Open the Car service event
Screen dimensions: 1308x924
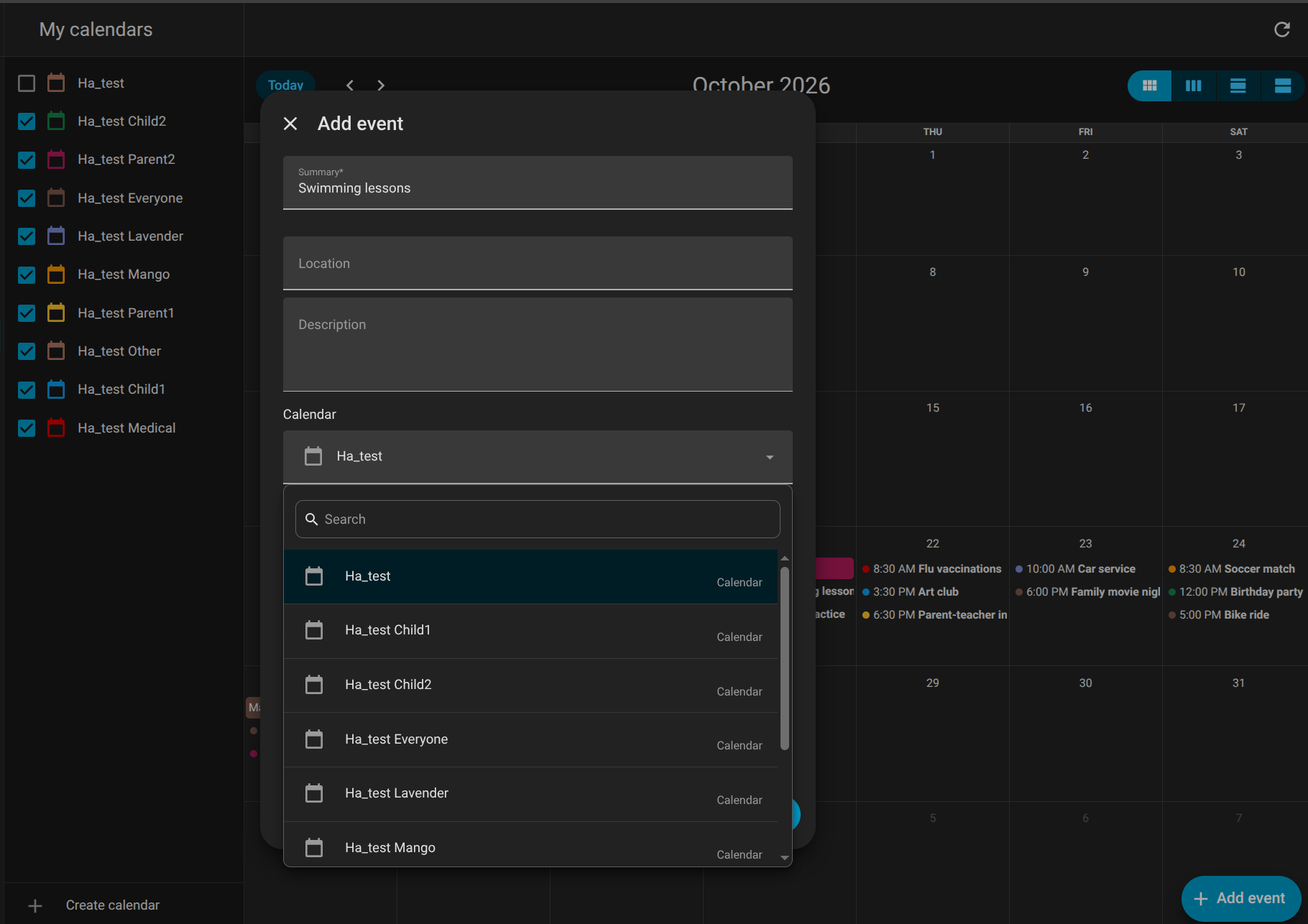click(x=1075, y=569)
